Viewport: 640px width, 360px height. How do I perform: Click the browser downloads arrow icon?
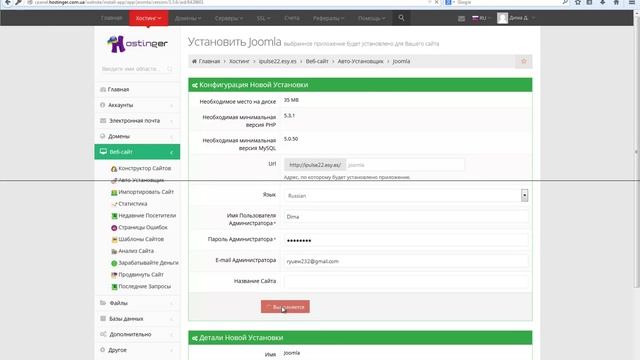coord(602,2)
